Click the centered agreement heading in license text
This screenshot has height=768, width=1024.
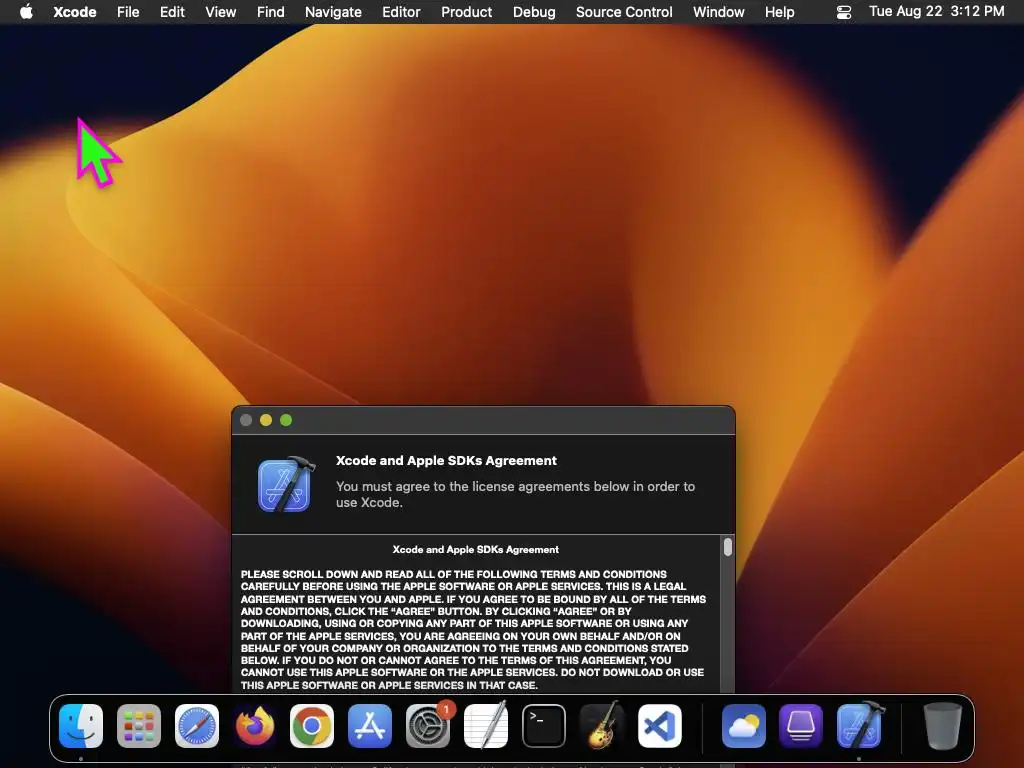(x=475, y=550)
